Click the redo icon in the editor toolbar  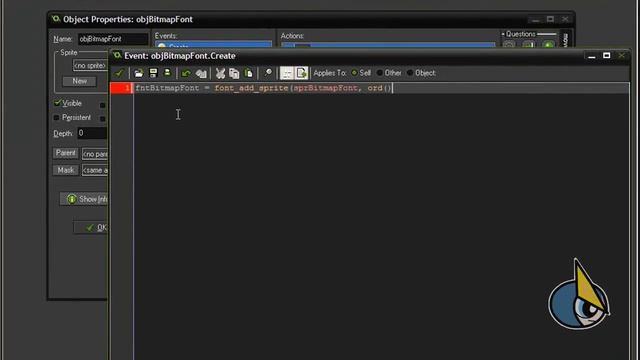click(201, 73)
